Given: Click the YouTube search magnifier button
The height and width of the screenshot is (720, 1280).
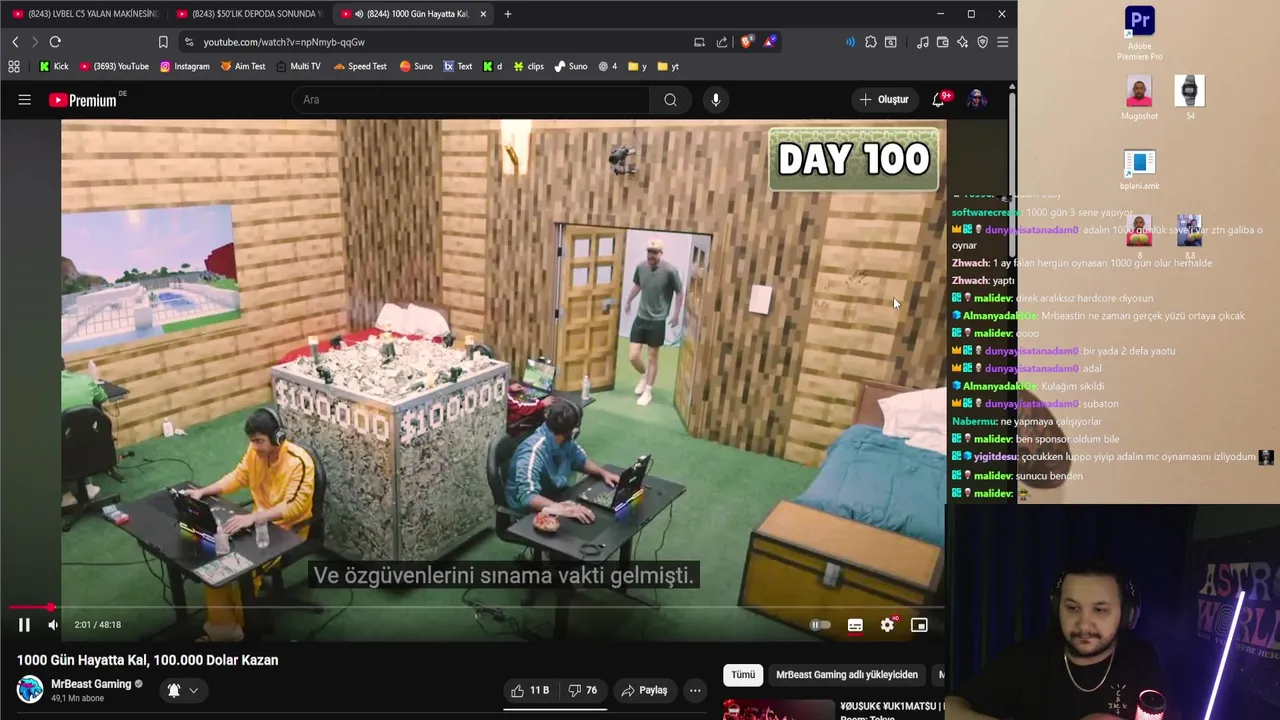Looking at the screenshot, I should (x=670, y=99).
